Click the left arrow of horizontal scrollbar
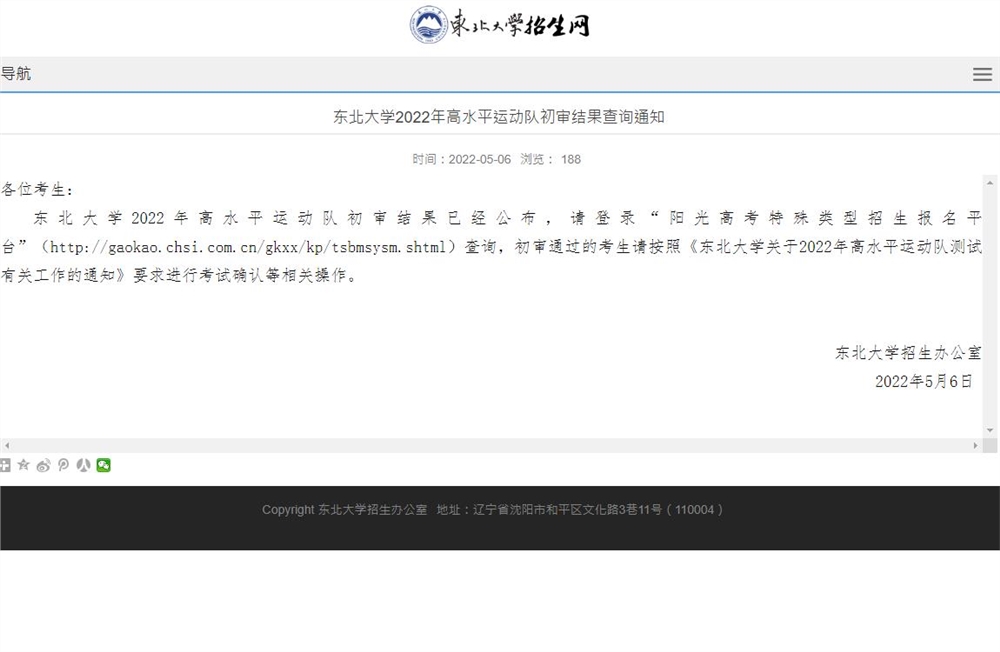This screenshot has height=652, width=1000. tap(6, 445)
